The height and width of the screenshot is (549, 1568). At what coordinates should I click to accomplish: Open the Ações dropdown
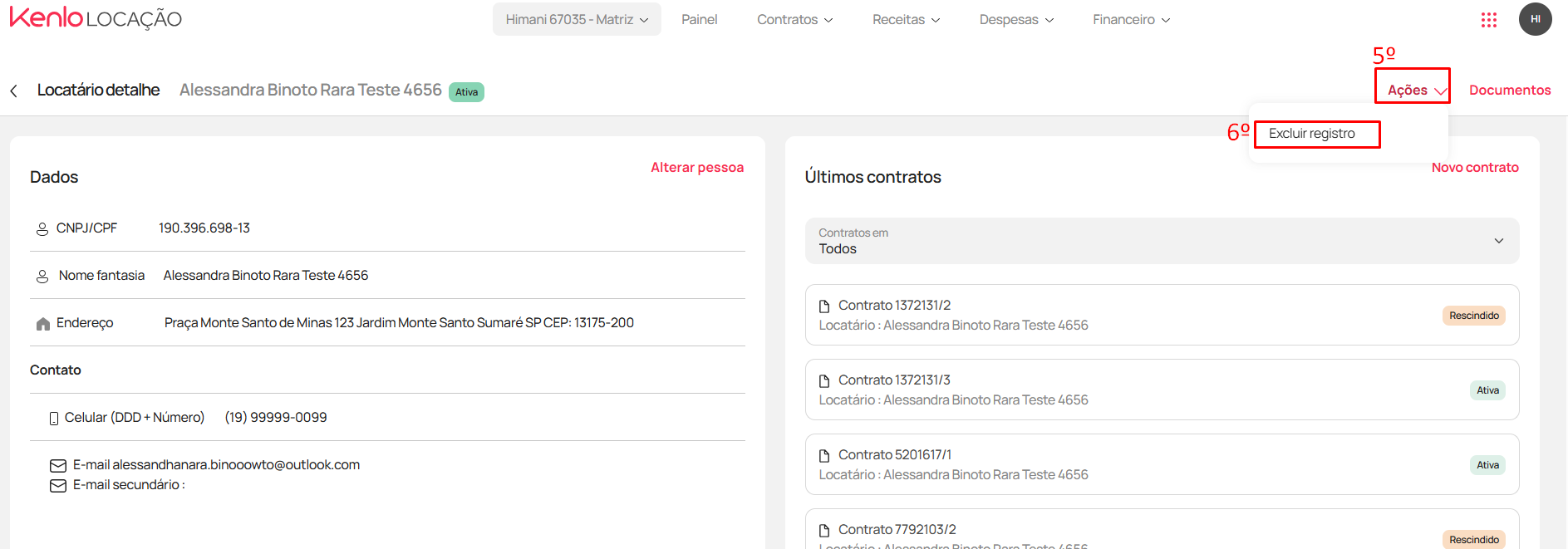(x=1417, y=90)
